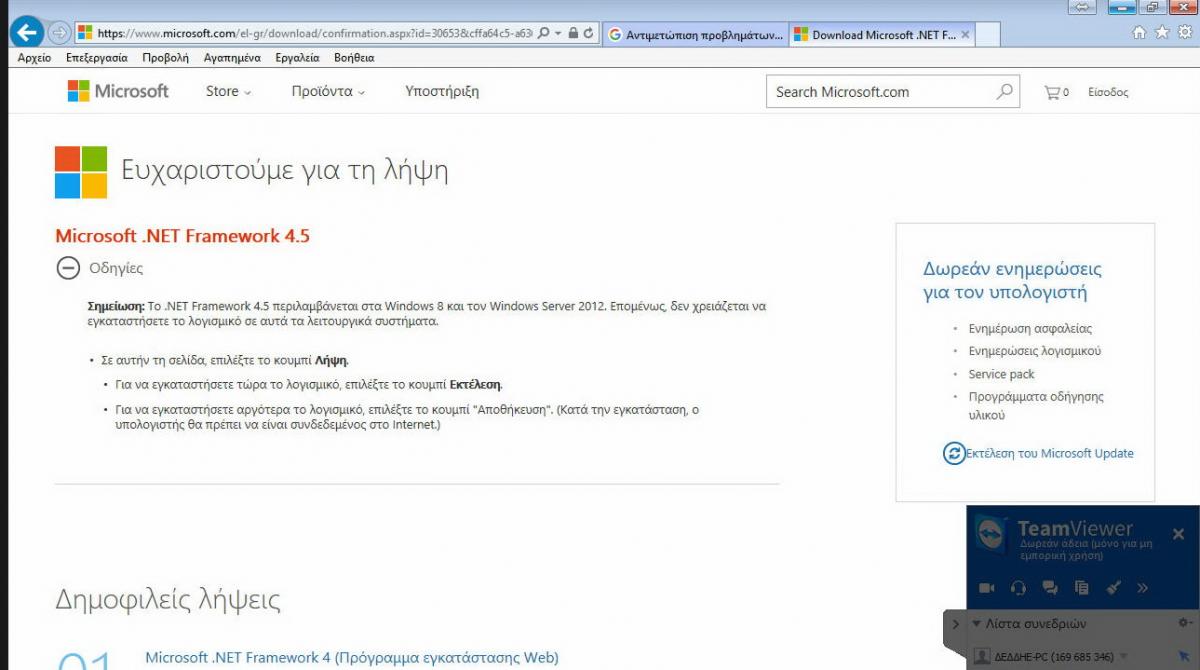Click the TeamViewer whiteboard brush icon

point(1112,588)
